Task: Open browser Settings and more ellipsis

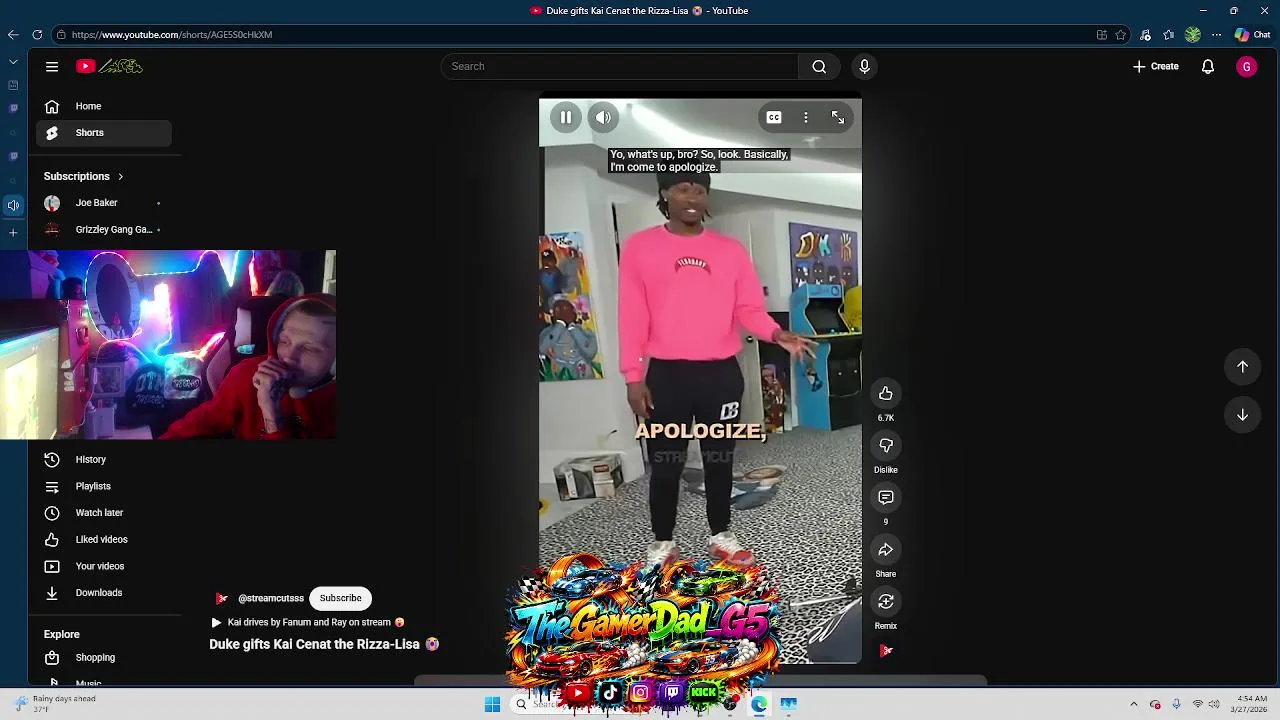Action: 1216,35
